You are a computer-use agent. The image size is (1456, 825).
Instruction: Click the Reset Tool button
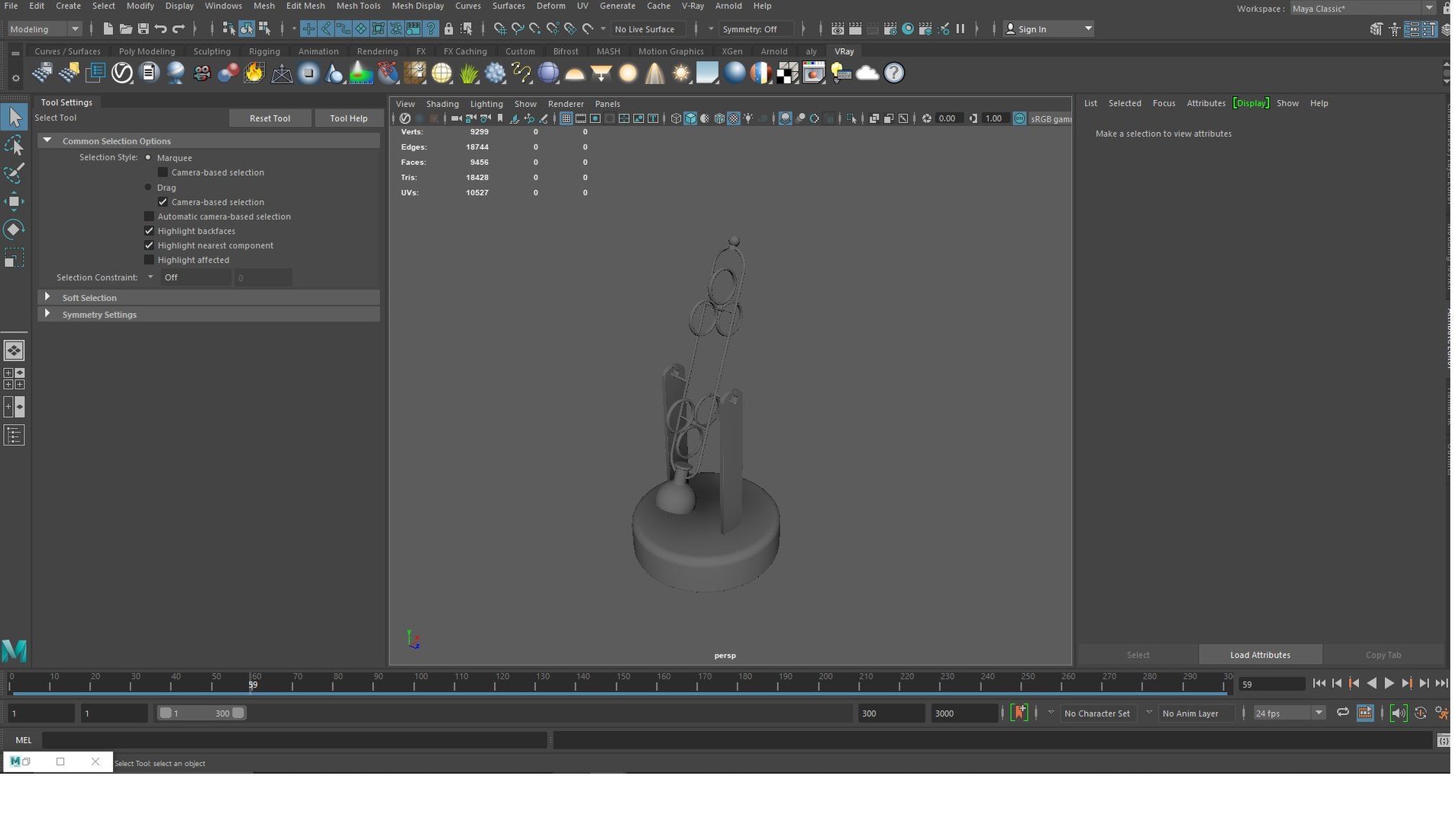pos(270,118)
